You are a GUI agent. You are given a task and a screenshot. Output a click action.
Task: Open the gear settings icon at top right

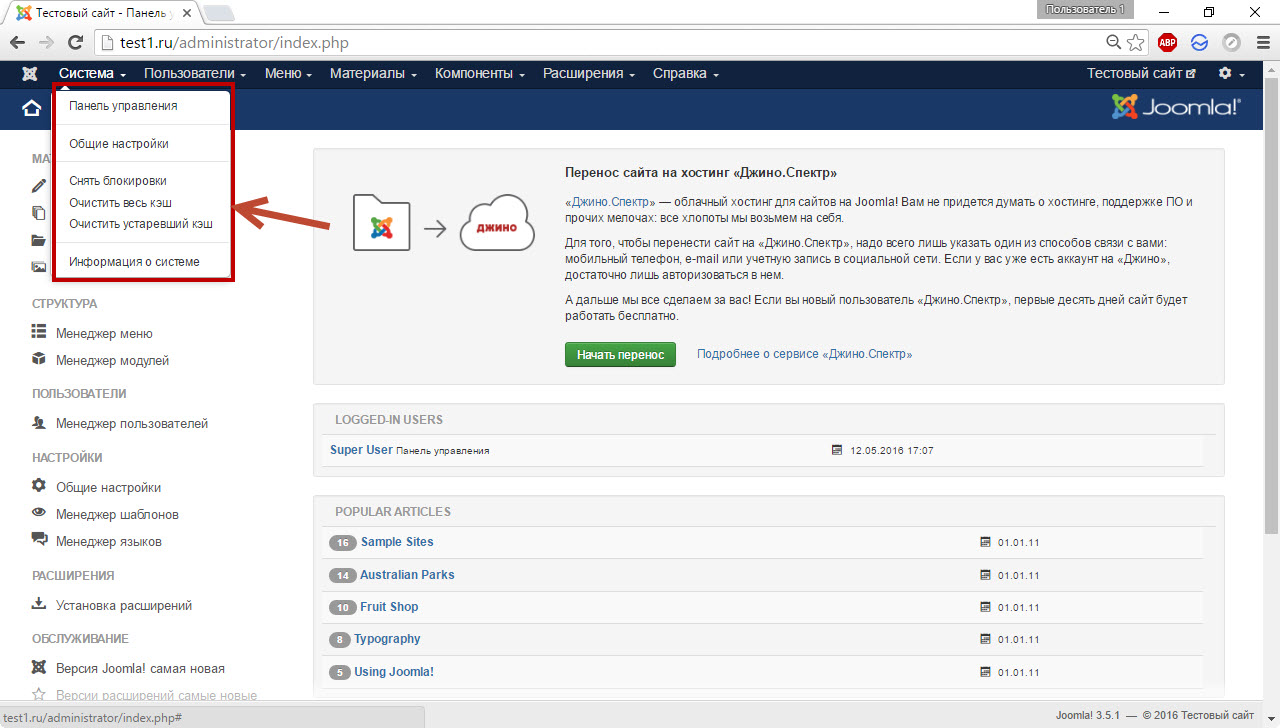(x=1226, y=74)
